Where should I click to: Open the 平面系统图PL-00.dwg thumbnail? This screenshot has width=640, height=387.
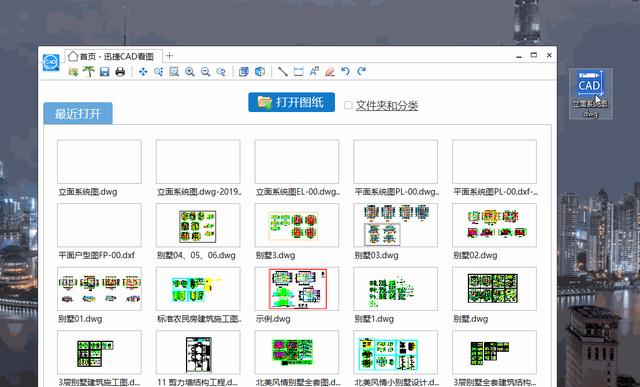tap(396, 162)
